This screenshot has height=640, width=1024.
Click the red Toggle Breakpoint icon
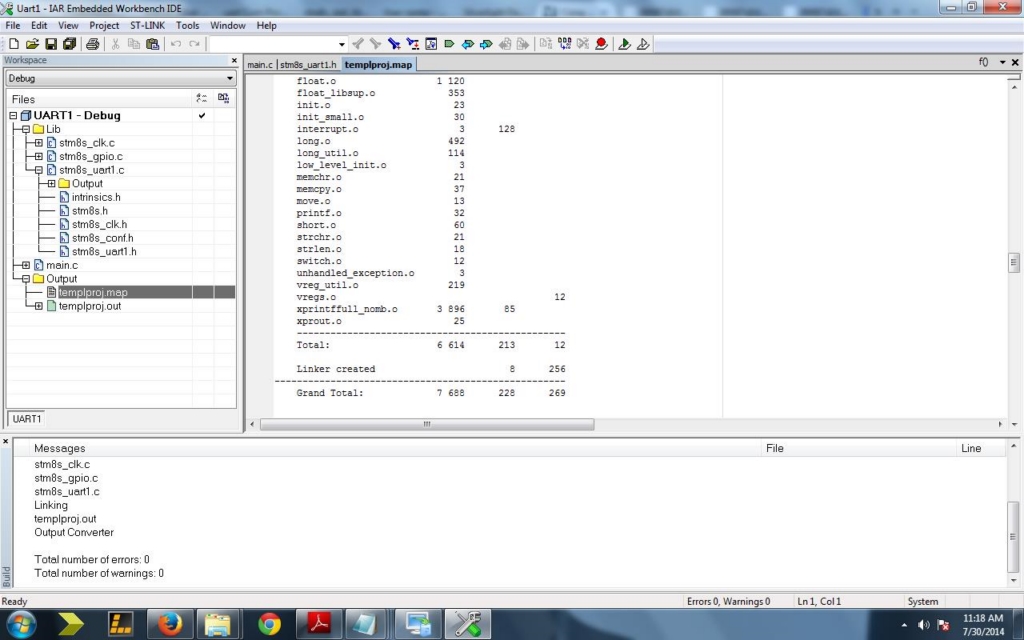coord(601,44)
